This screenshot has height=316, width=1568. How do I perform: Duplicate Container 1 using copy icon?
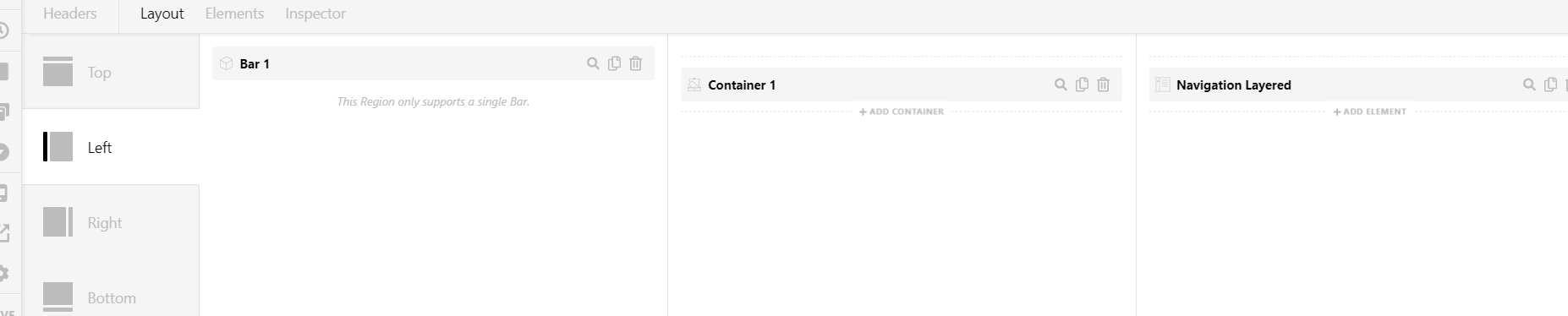[1083, 84]
